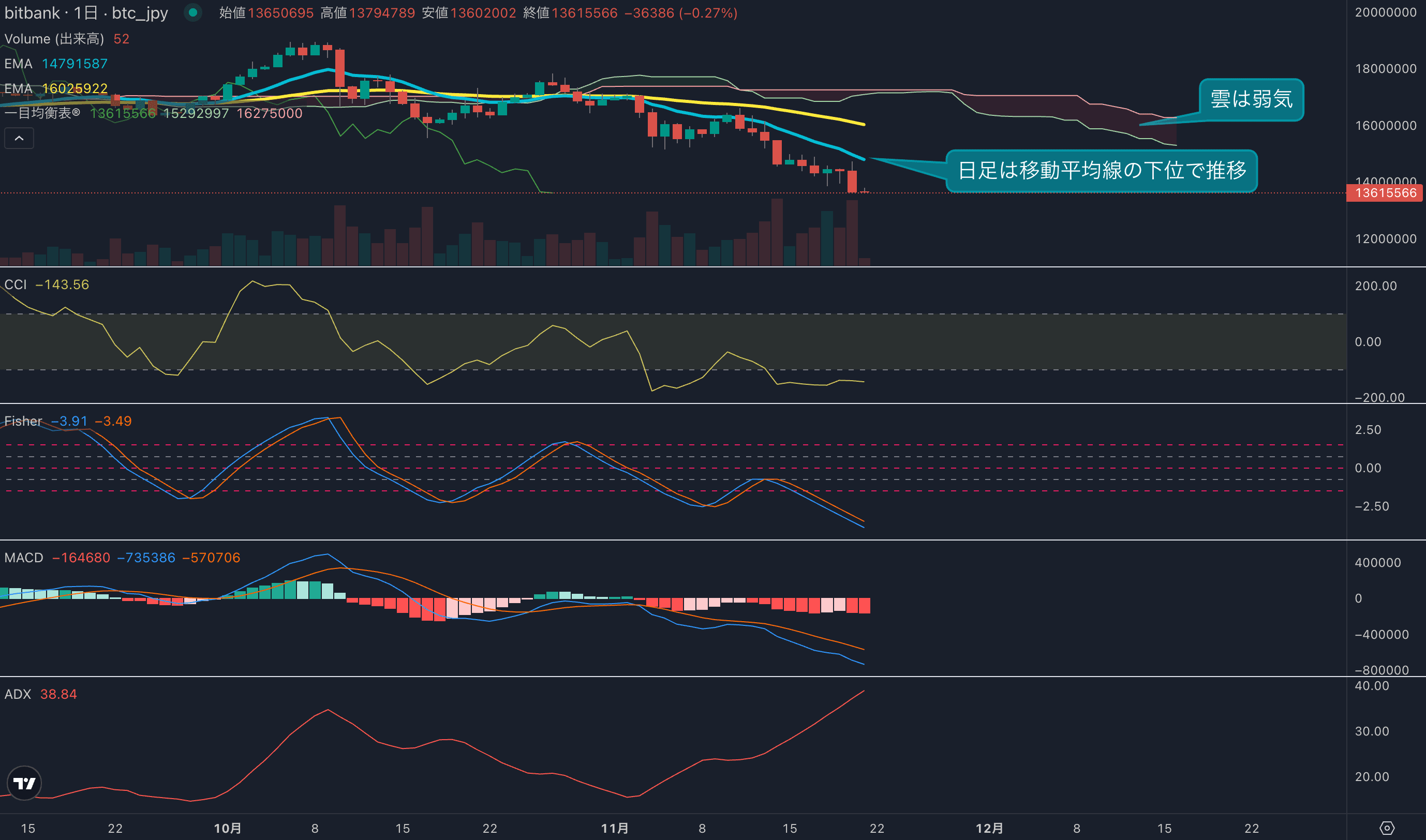The image size is (1426, 840).
Task: Select the cyan EMA 14791587 legend
Action: click(x=56, y=64)
